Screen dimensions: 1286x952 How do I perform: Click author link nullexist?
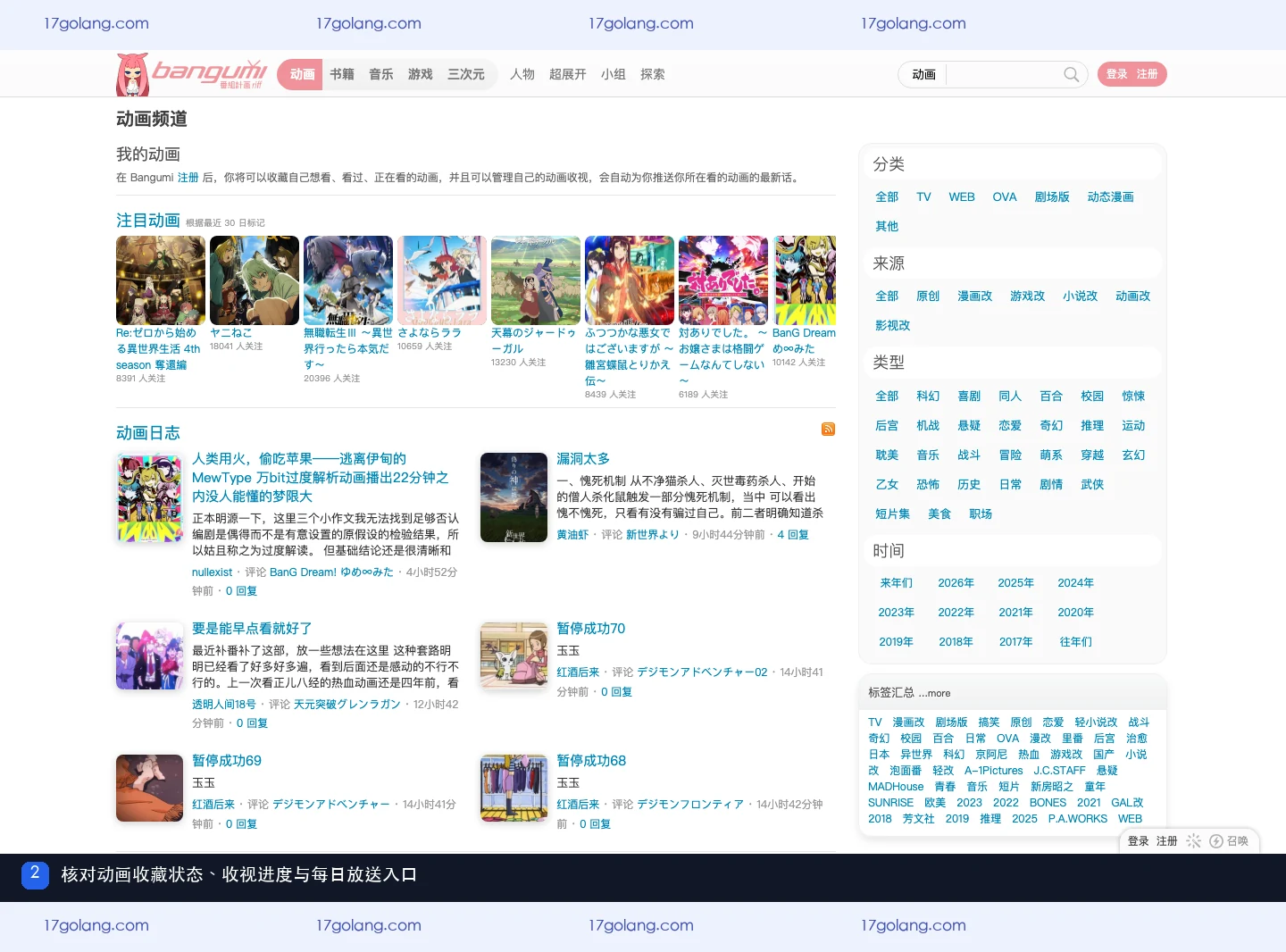(212, 572)
